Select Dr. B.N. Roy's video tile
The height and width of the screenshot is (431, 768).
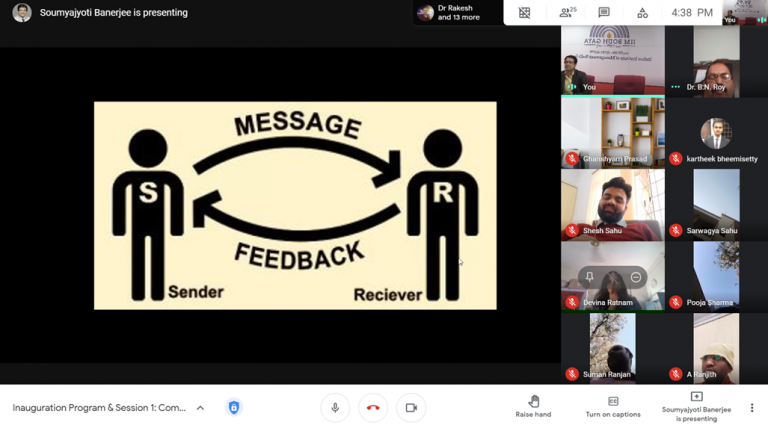click(716, 60)
